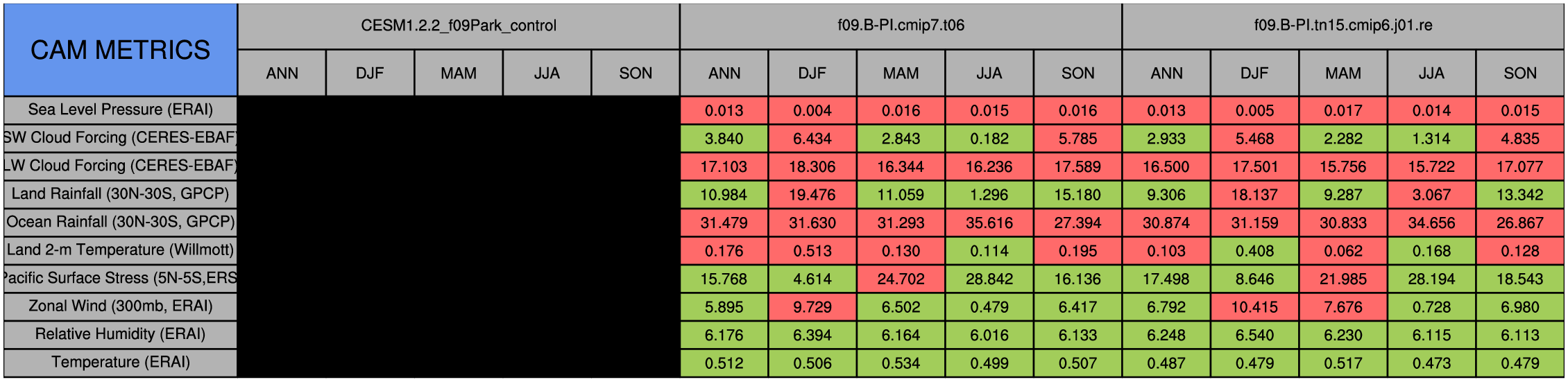
Task: Click the Relative Humidity (ERAI) row label
Action: point(121,335)
